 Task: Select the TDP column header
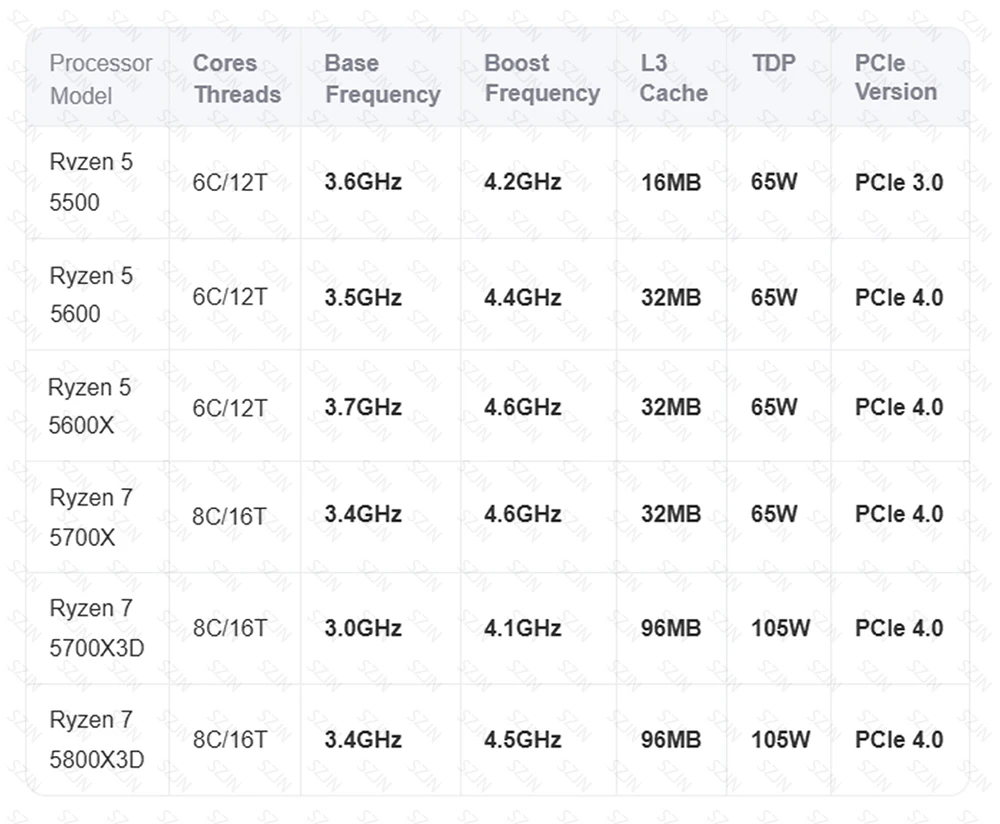coord(774,63)
